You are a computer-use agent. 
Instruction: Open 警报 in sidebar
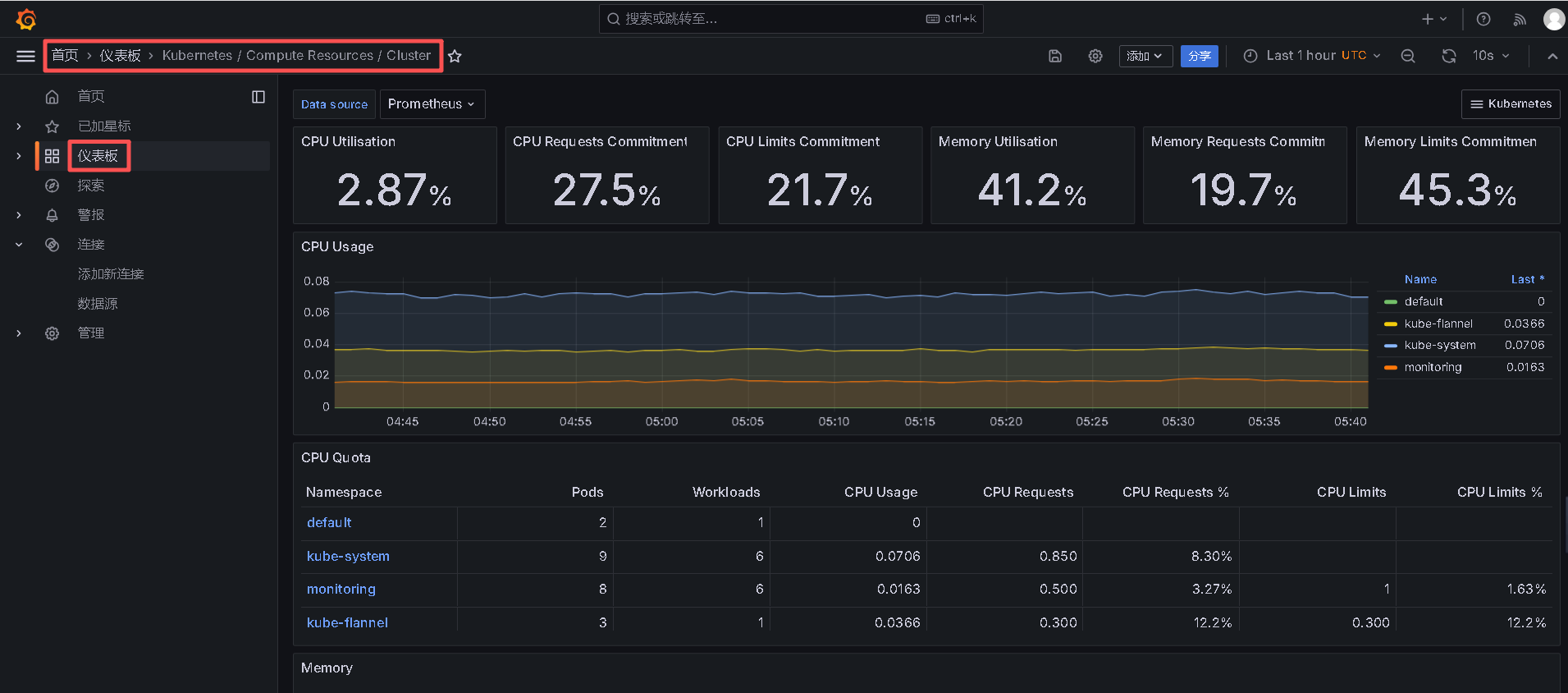pos(91,215)
